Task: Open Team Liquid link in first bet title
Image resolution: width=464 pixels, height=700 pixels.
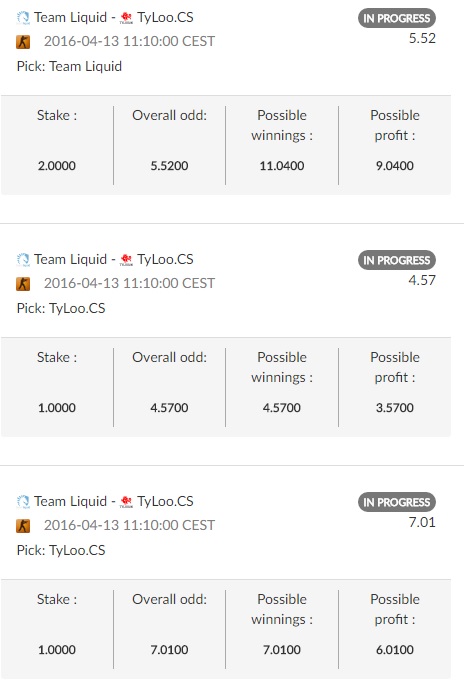Action: tap(71, 17)
